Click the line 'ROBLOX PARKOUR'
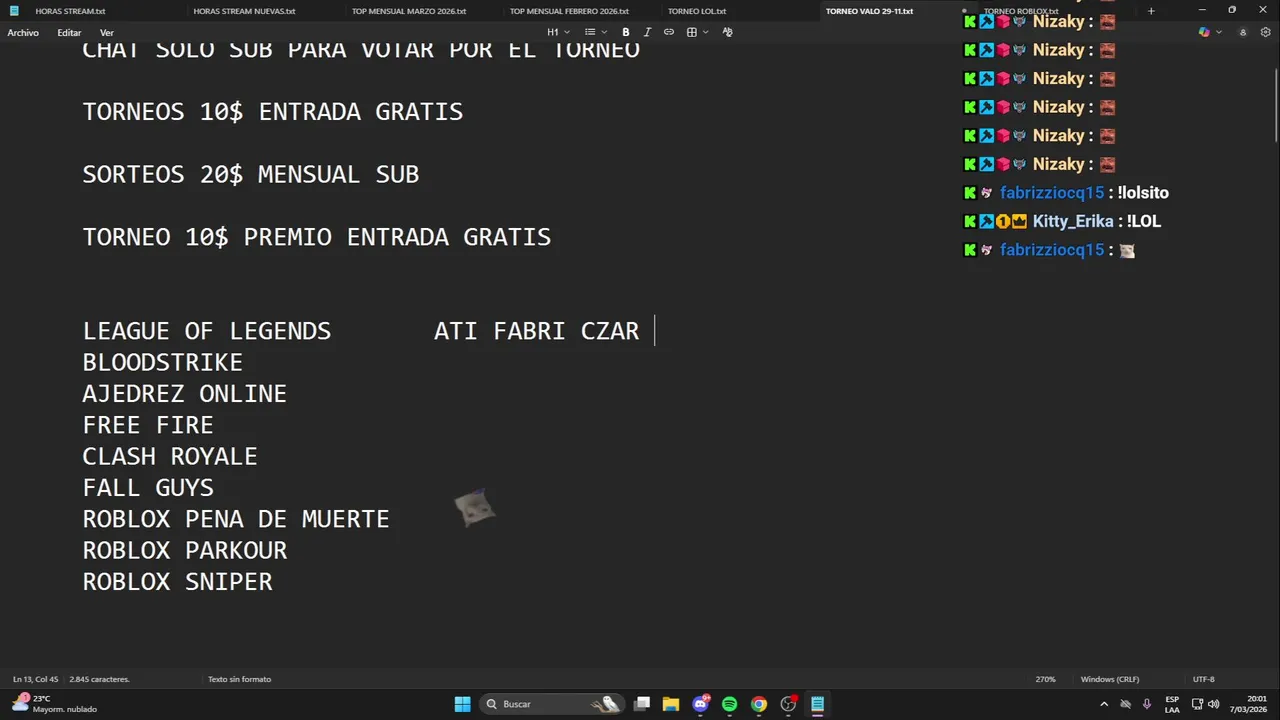Viewport: 1280px width, 720px height. pos(185,550)
